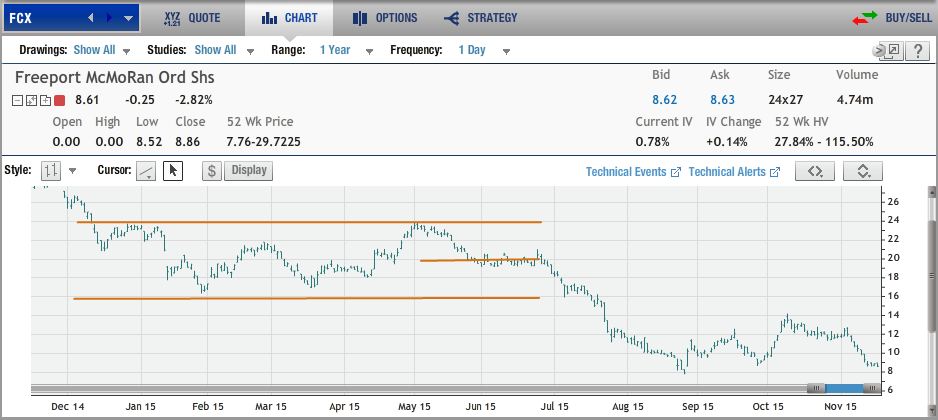The width and height of the screenshot is (938, 420).
Task: Click the Aug 15 date axis label
Action: pos(628,407)
